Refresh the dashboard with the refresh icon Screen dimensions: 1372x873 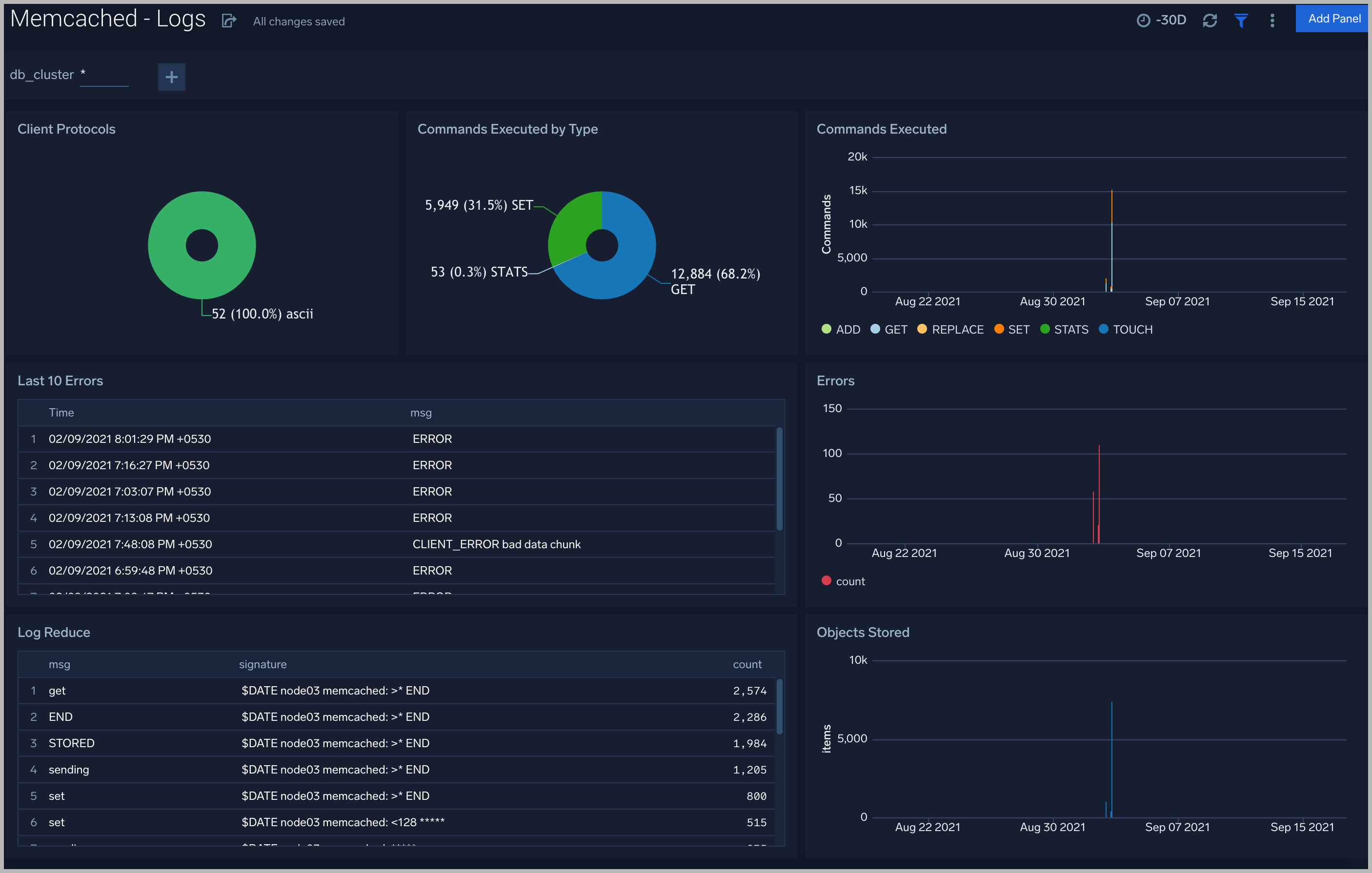point(1210,20)
